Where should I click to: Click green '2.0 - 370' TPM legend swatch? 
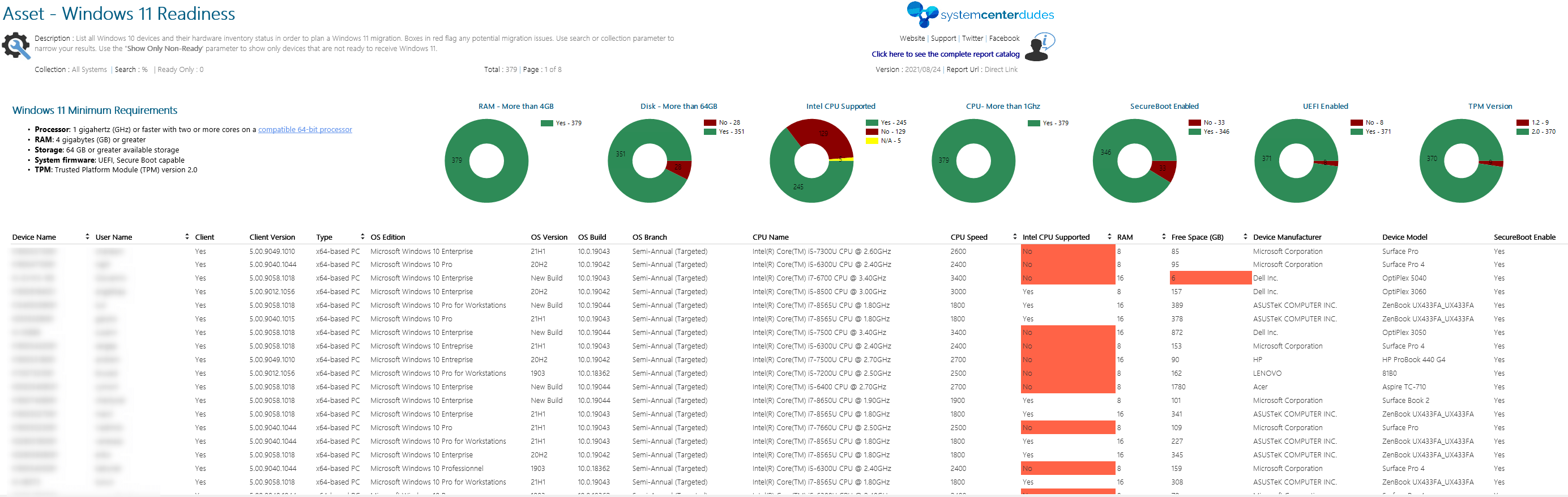(x=1522, y=131)
